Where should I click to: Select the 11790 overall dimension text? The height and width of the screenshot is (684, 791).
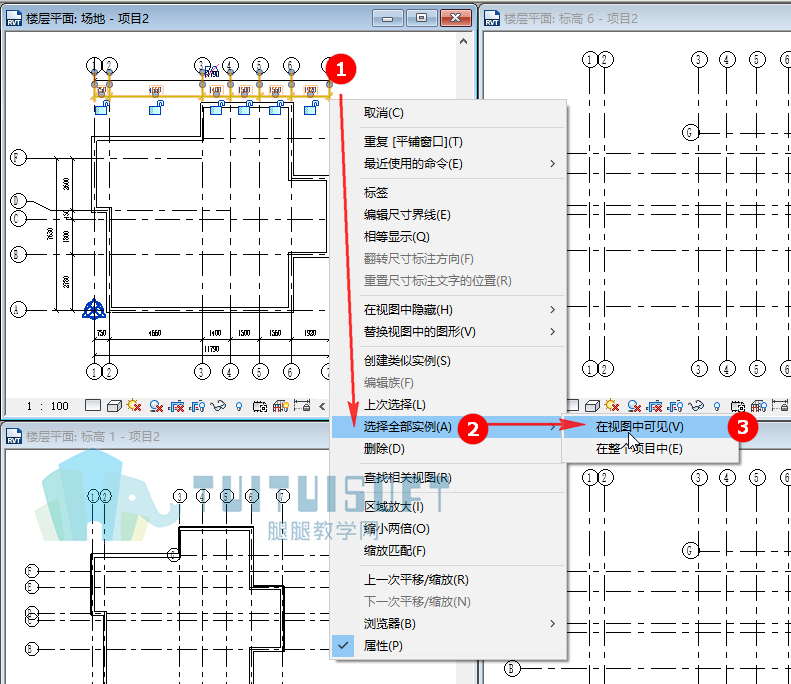(212, 349)
